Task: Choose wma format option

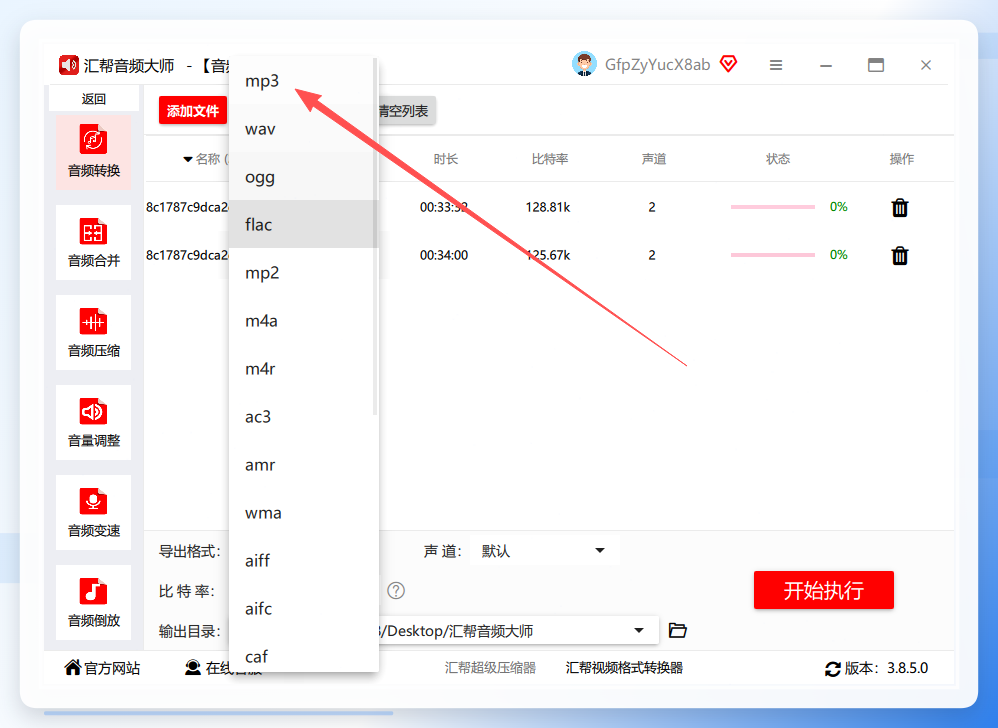Action: click(303, 512)
